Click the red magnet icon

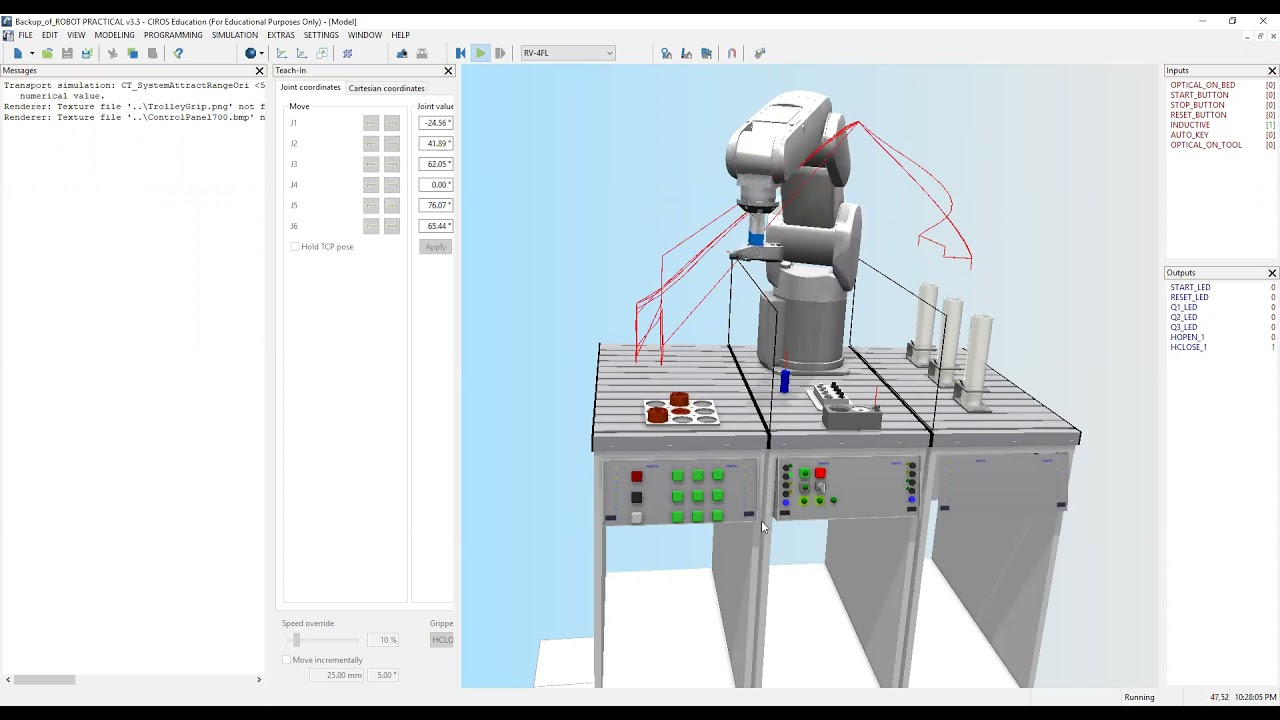[732, 53]
